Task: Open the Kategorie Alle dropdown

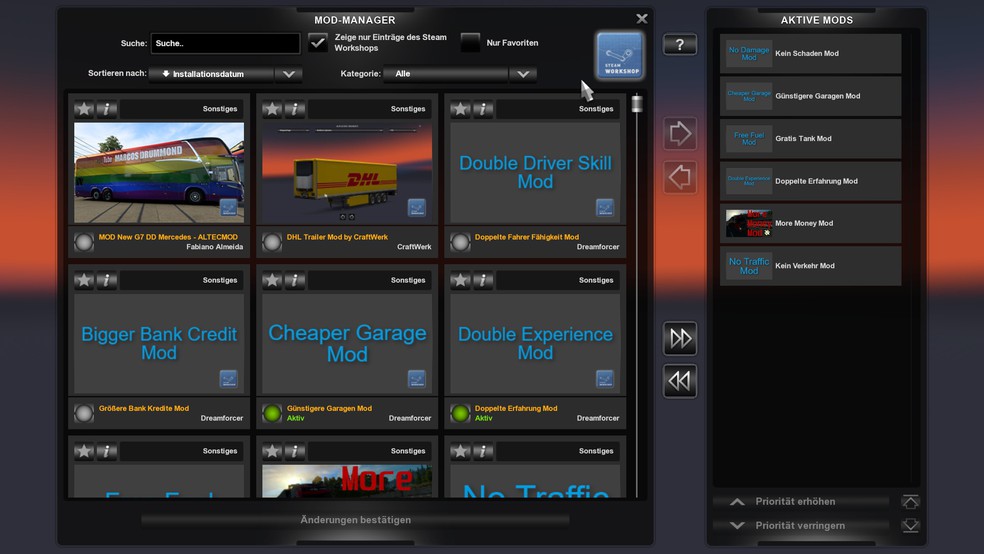Action: point(460,74)
